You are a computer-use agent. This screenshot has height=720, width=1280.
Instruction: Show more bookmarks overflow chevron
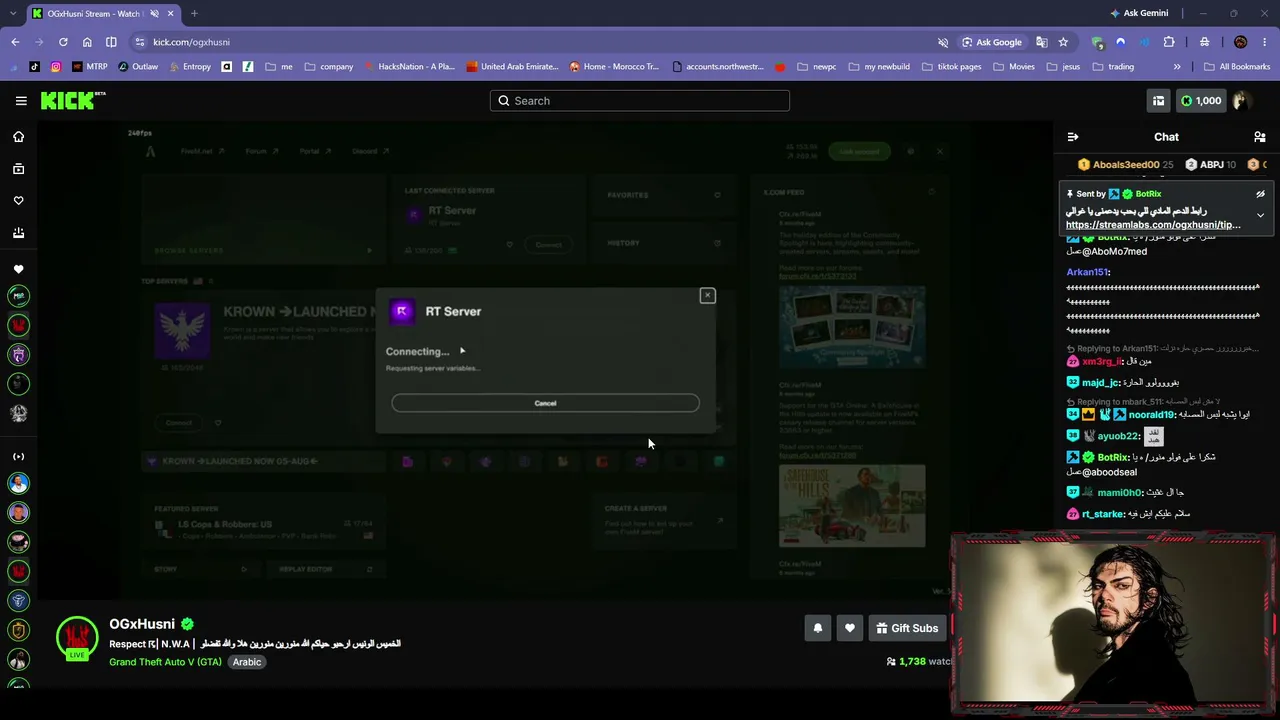click(x=1177, y=67)
